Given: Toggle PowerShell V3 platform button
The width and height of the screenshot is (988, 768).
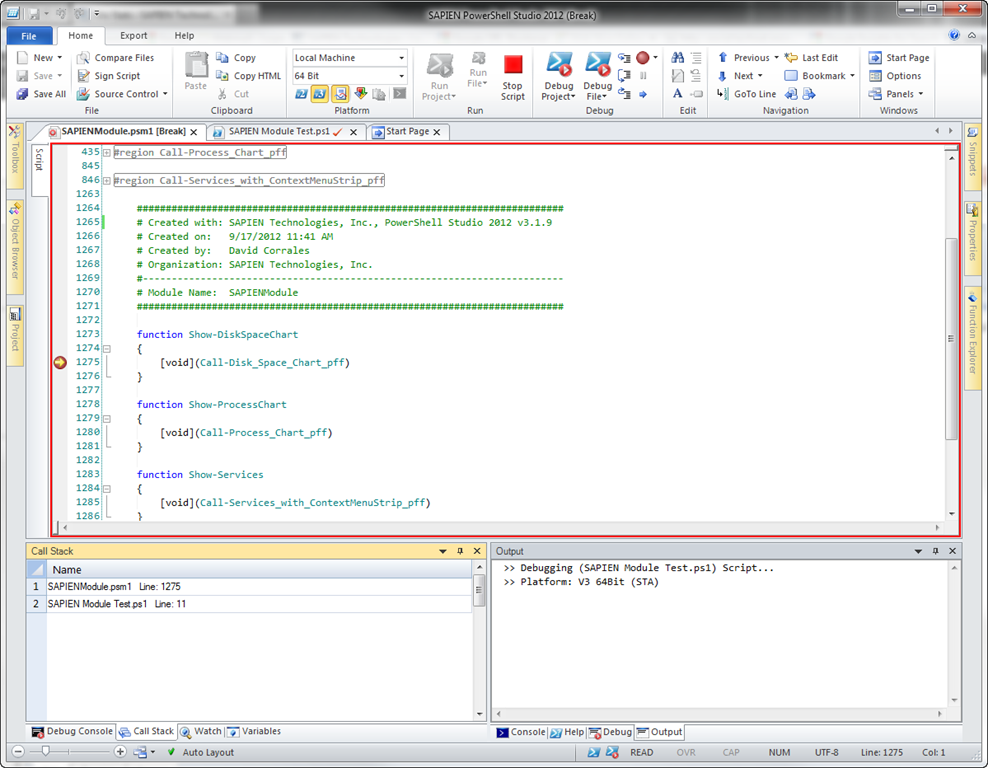Looking at the screenshot, I should (320, 94).
